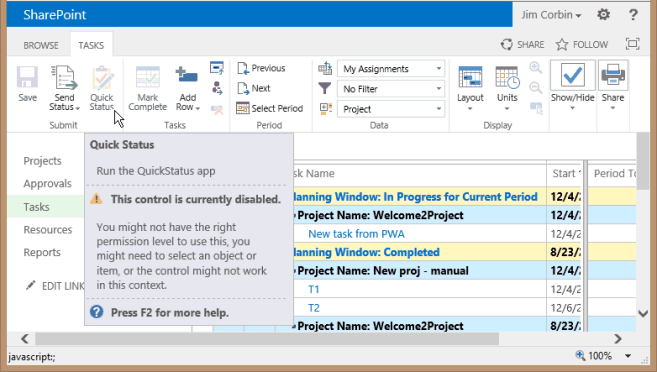Viewport: 657px width, 372px height.
Task: Click the vertical scrollbar down arrow
Action: [643, 313]
